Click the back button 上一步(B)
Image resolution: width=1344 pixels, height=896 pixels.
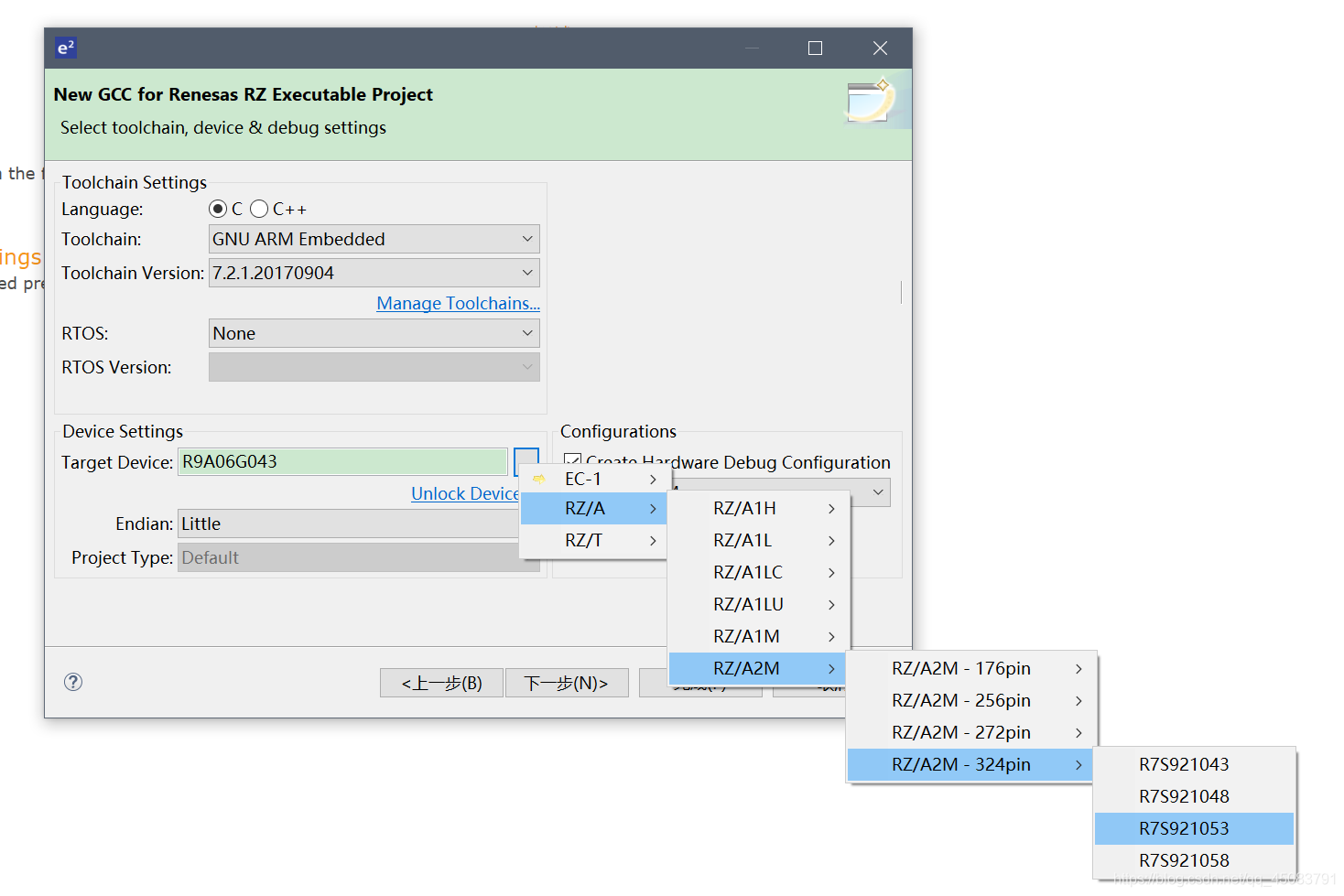point(441,683)
